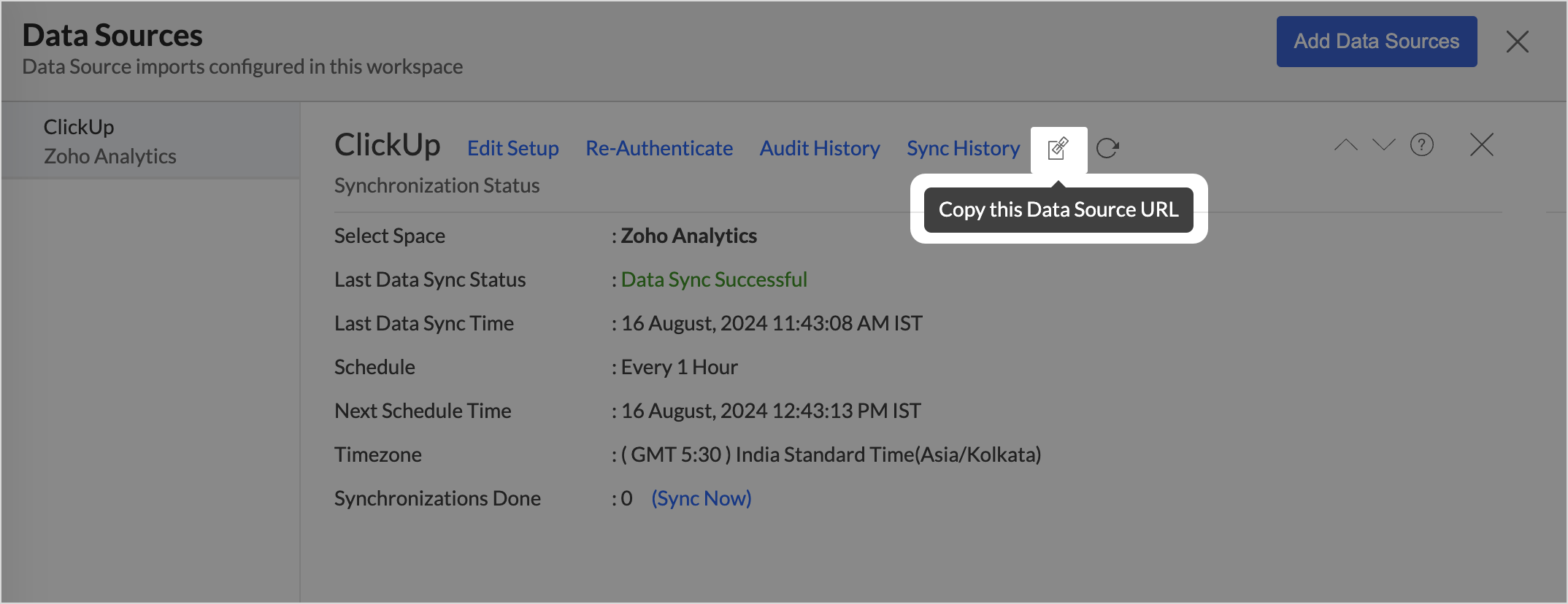Click the India Standard Time timezone value
Screen dimensions: 1568x604
click(831, 454)
